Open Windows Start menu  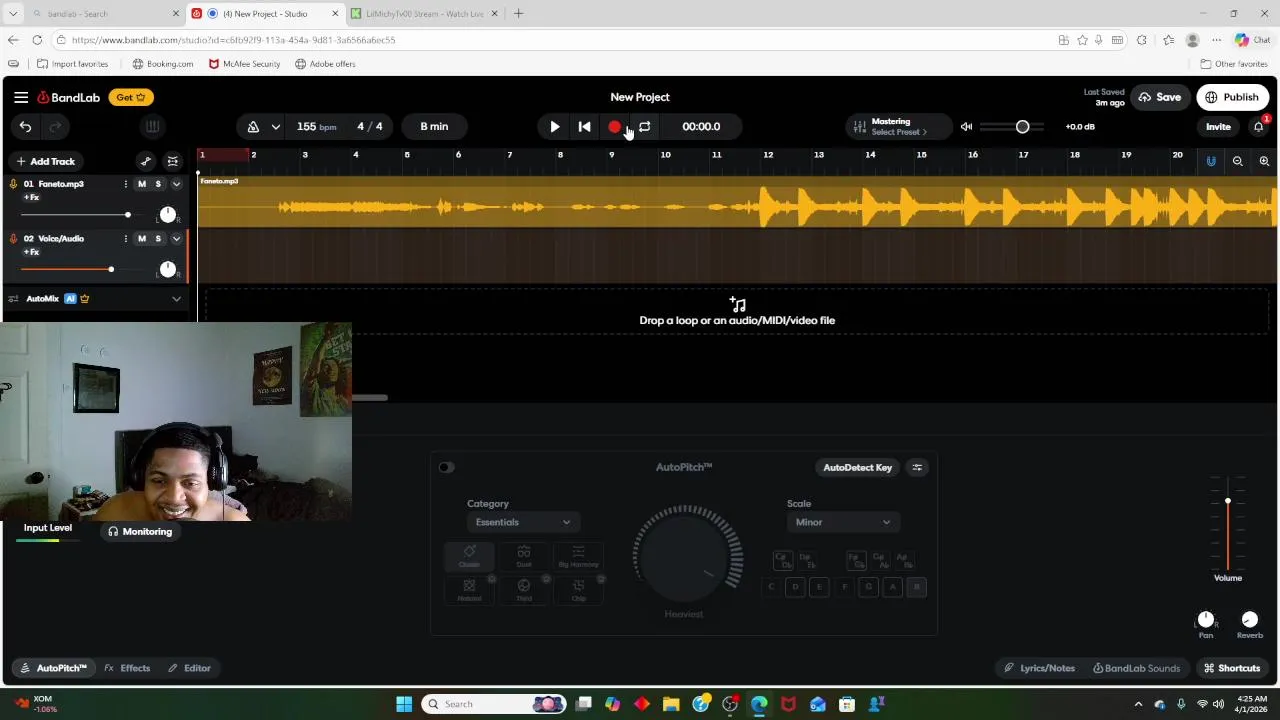pos(404,704)
